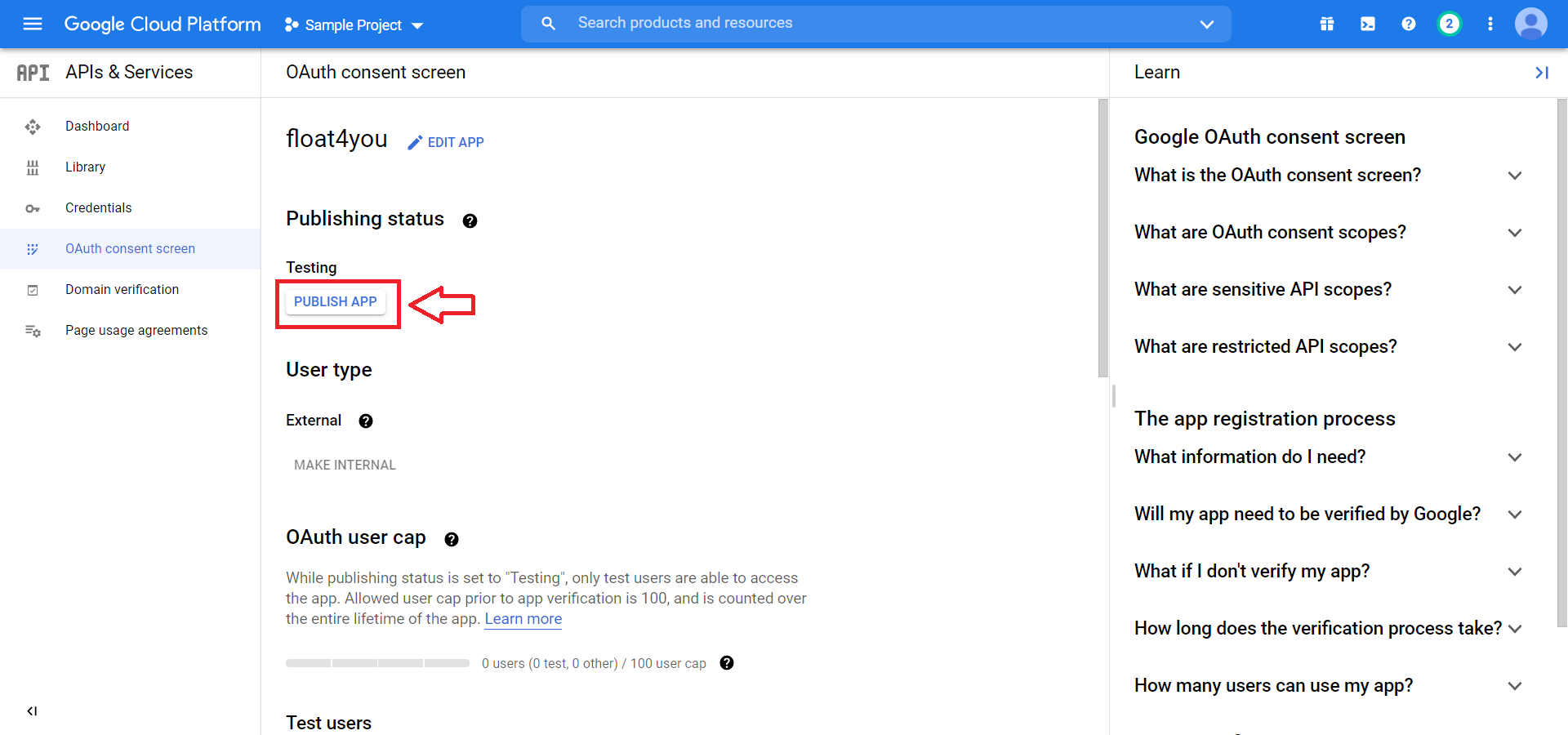1568x735 pixels.
Task: Click the Credentials key icon
Action: (x=33, y=208)
